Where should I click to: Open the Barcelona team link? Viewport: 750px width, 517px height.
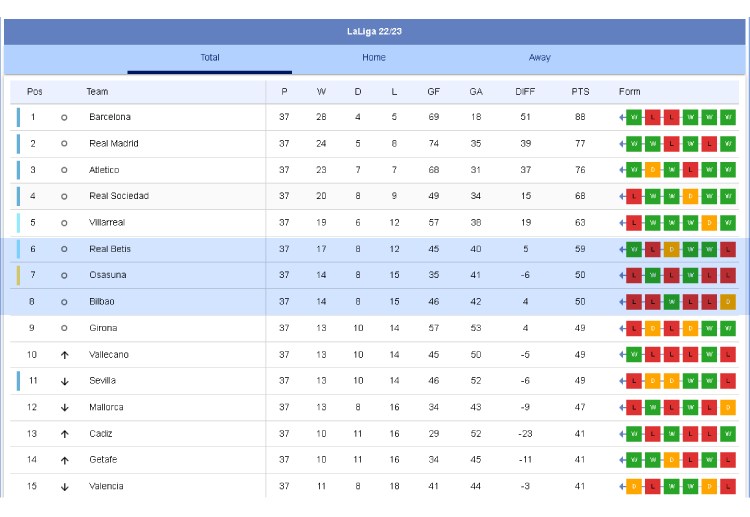click(110, 117)
